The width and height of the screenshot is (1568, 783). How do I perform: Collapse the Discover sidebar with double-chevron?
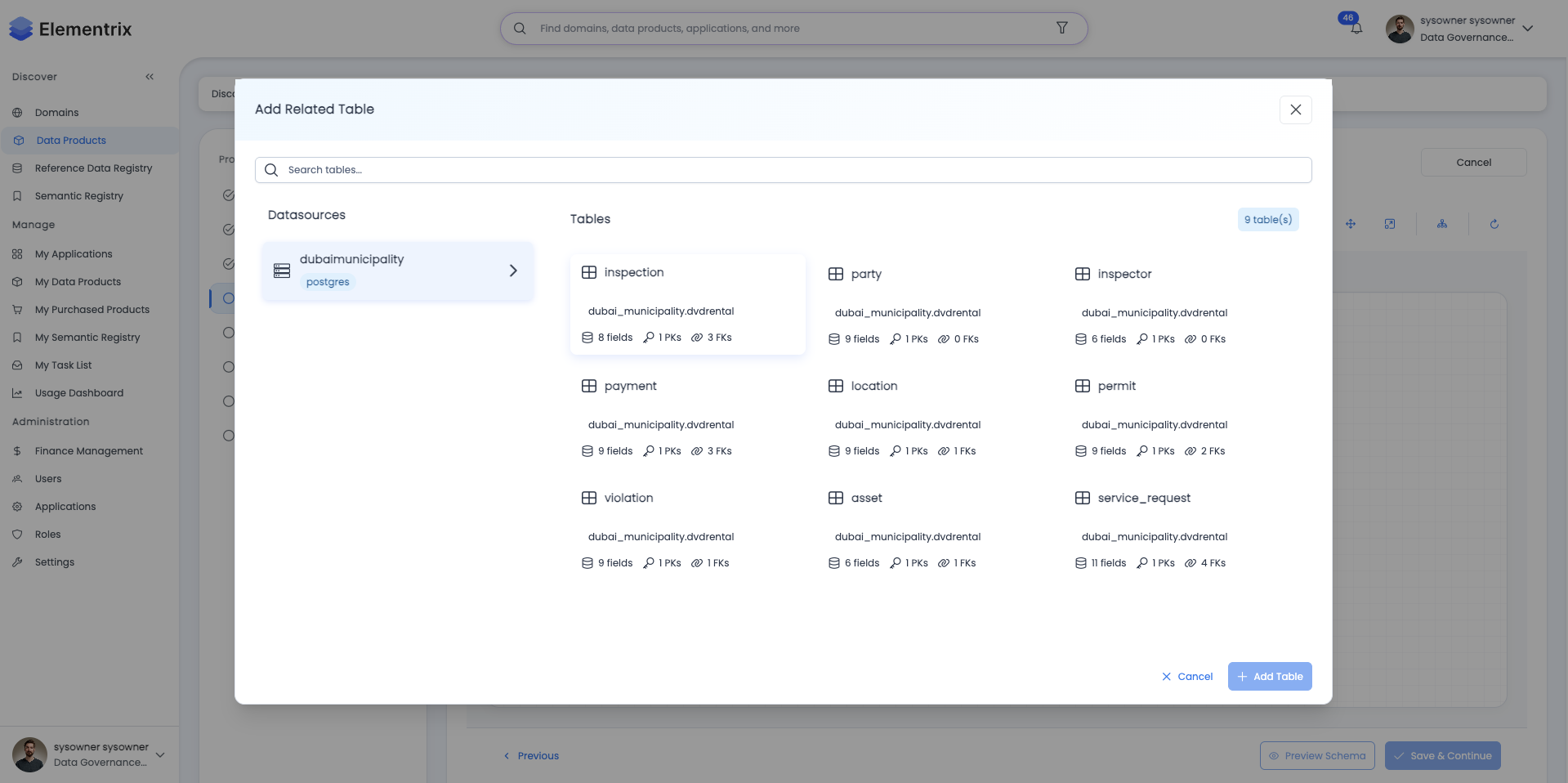150,77
